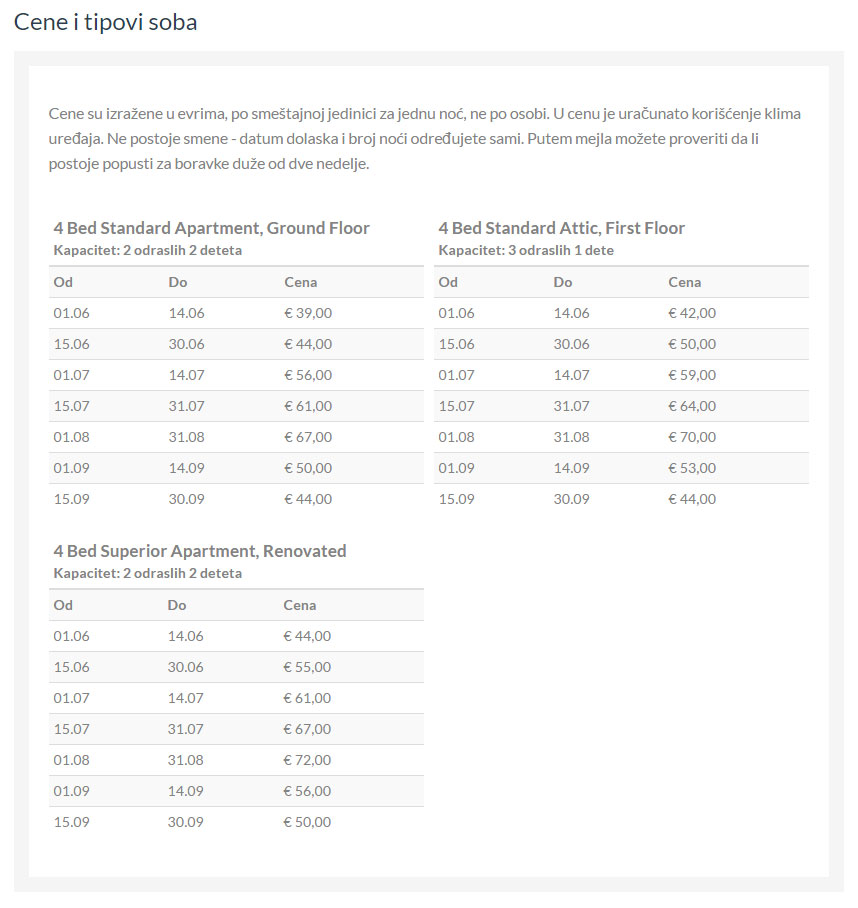Click the € 53,00 price cell
The width and height of the screenshot is (858, 908).
(x=692, y=468)
